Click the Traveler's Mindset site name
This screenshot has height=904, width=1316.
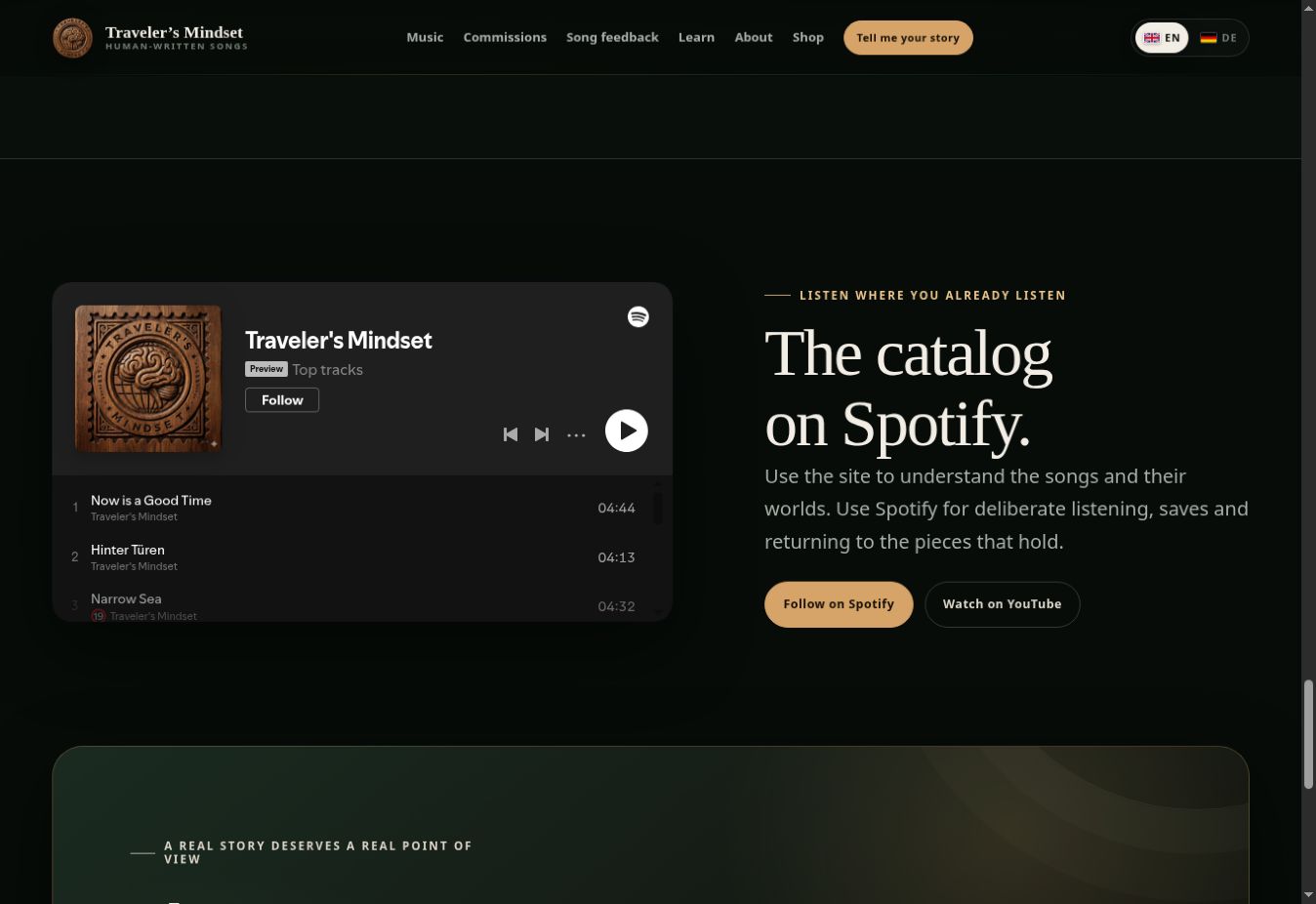(174, 32)
